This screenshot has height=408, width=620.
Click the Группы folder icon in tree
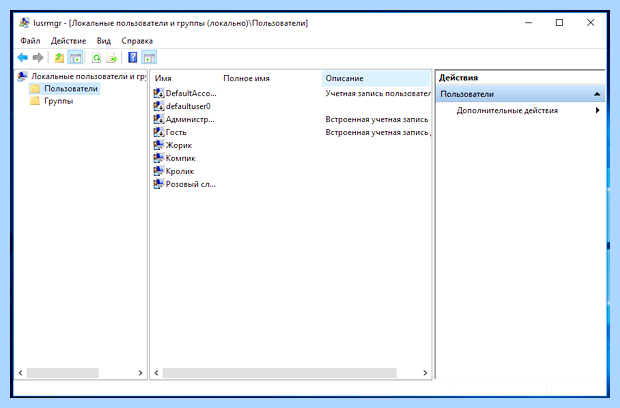point(35,101)
